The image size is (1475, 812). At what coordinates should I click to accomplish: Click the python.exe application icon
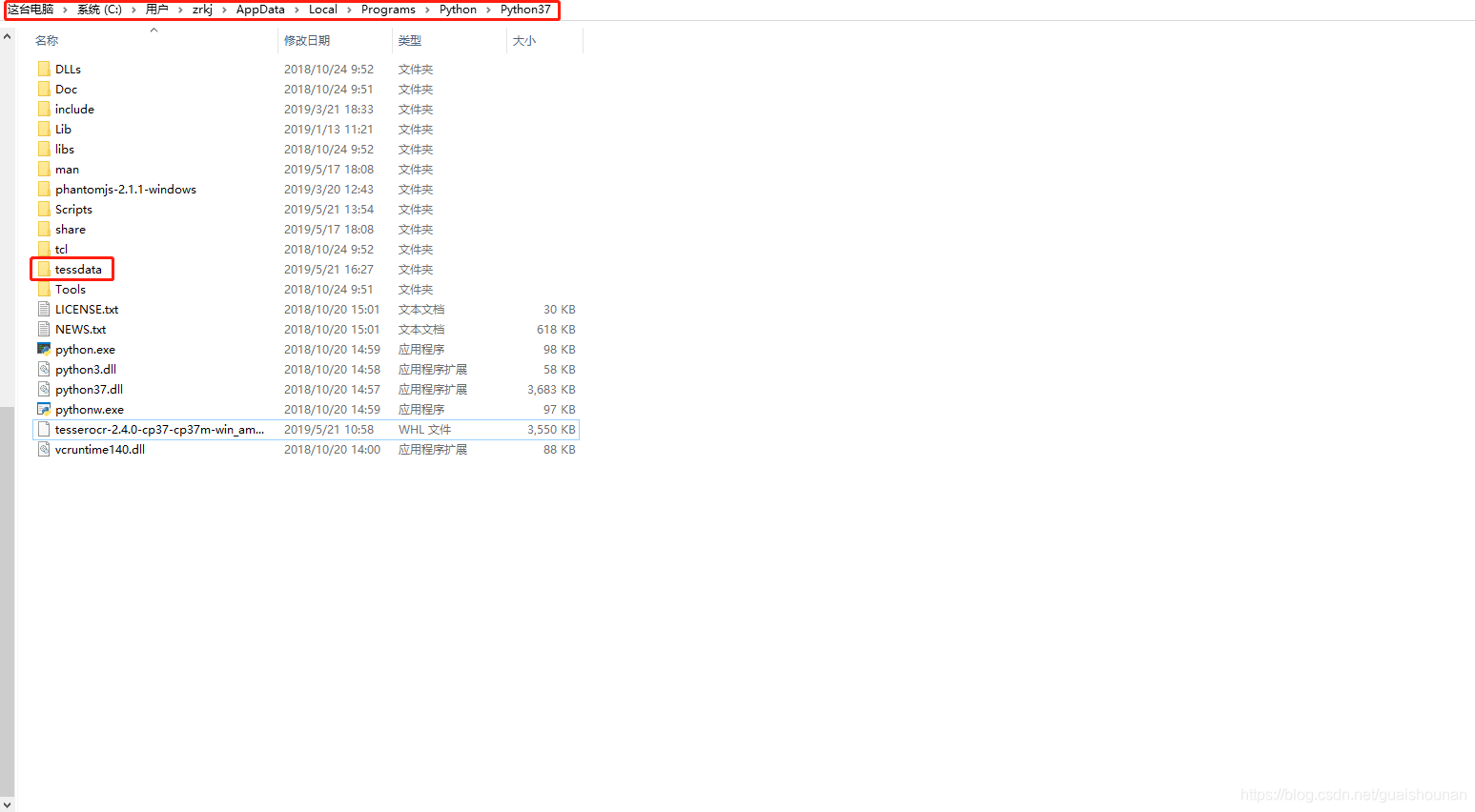pyautogui.click(x=44, y=349)
